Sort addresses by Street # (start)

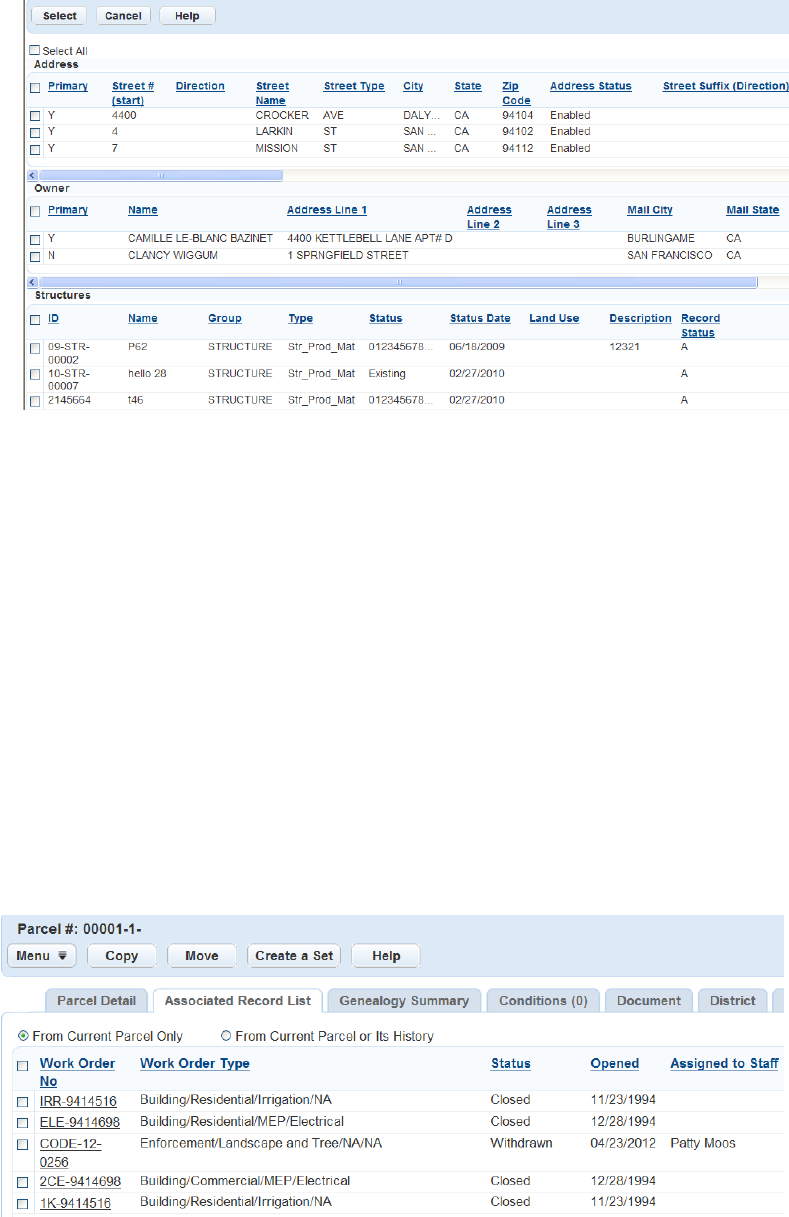point(133,93)
